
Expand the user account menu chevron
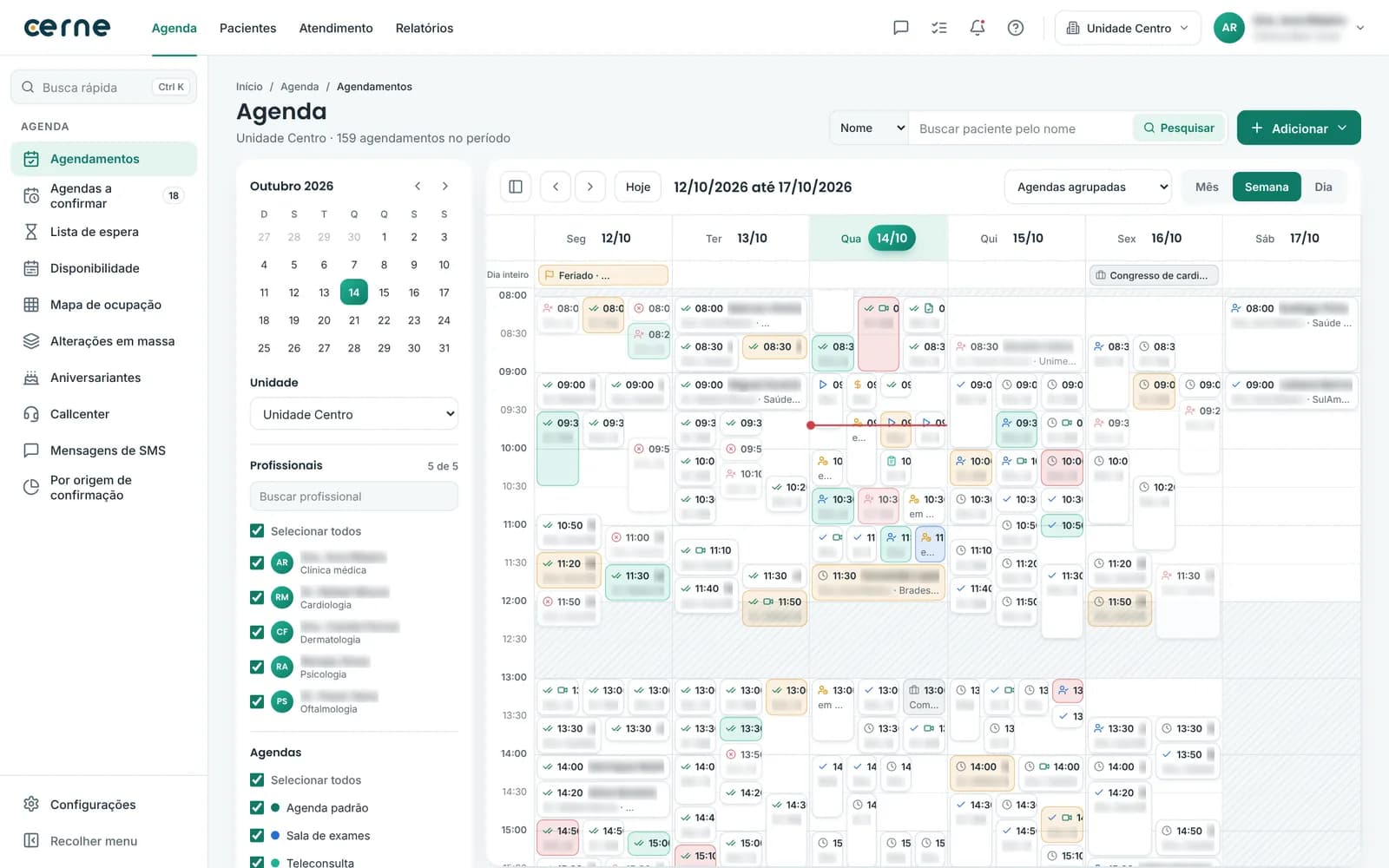pos(1360,28)
